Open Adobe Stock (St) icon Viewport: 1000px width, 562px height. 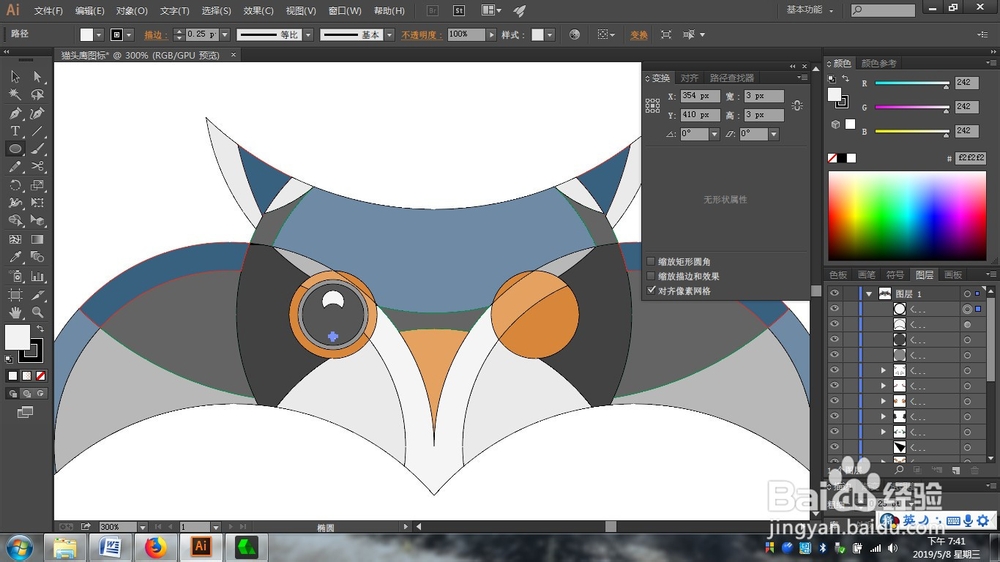coord(459,10)
